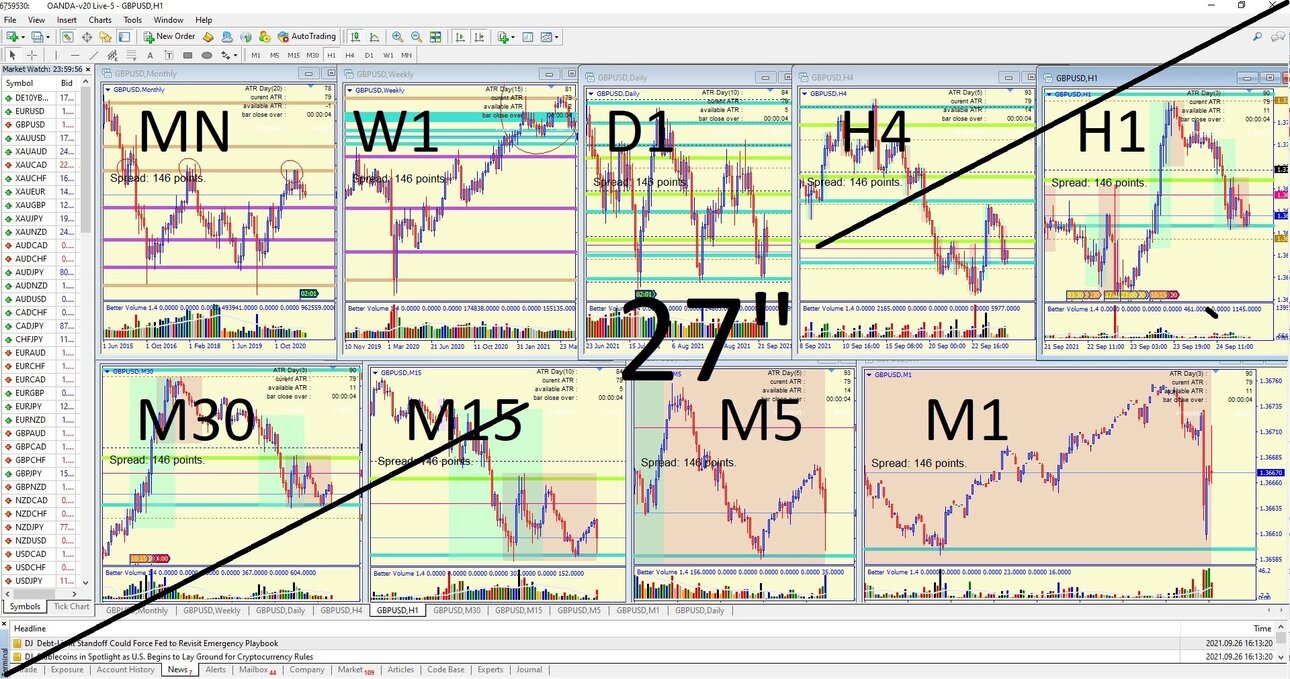This screenshot has width=1290, height=679.
Task: Toggle the AutoTrading button
Action: 307,36
